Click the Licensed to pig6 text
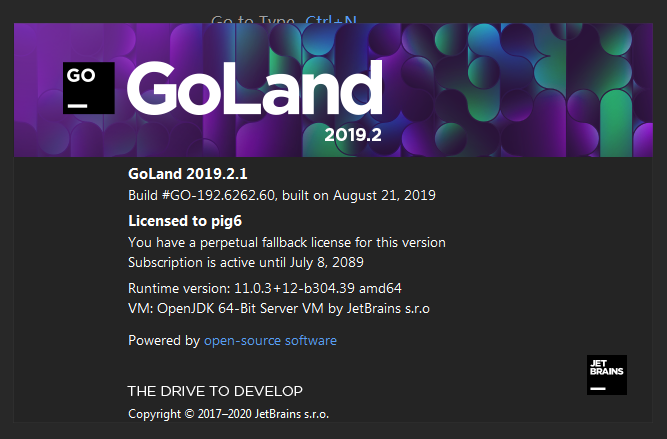Screen dimensions: 667x439 185,221
